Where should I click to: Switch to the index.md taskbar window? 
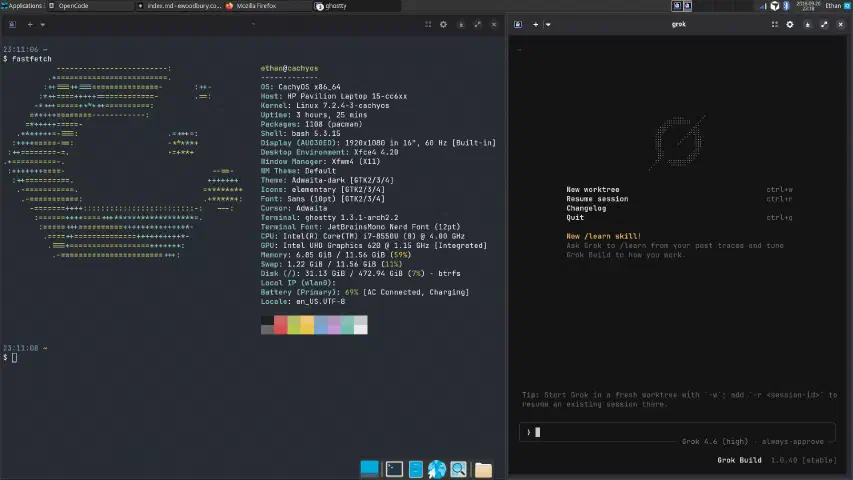tap(180, 5)
